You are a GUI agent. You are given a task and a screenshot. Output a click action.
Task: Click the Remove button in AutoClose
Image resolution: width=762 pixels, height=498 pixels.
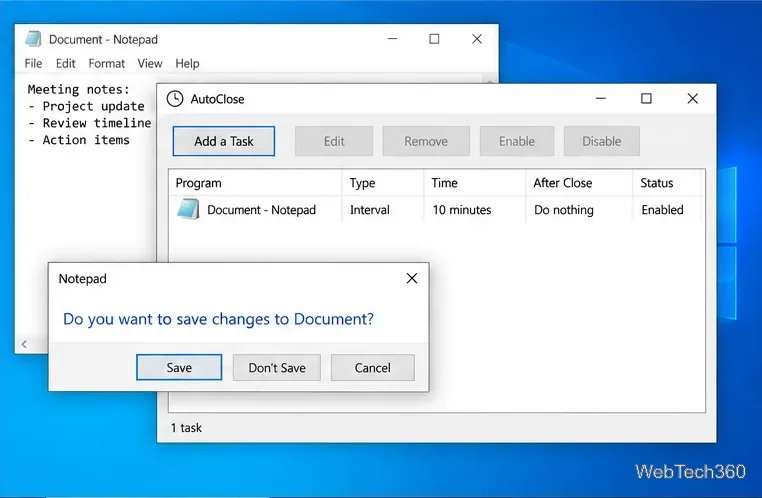426,141
